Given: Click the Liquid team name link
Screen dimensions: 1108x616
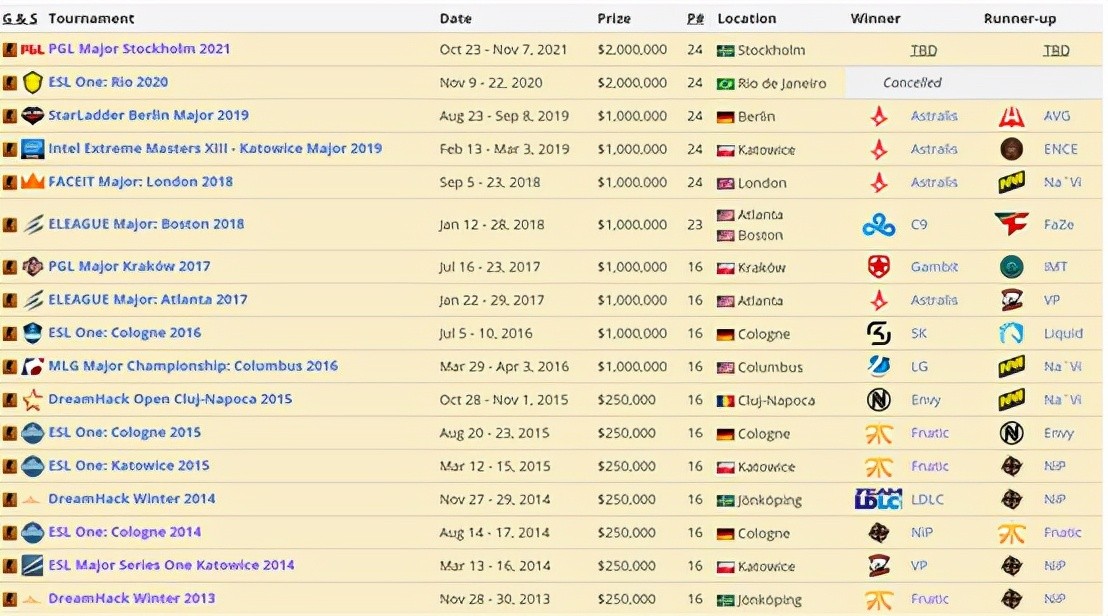Looking at the screenshot, I should pos(1063,333).
